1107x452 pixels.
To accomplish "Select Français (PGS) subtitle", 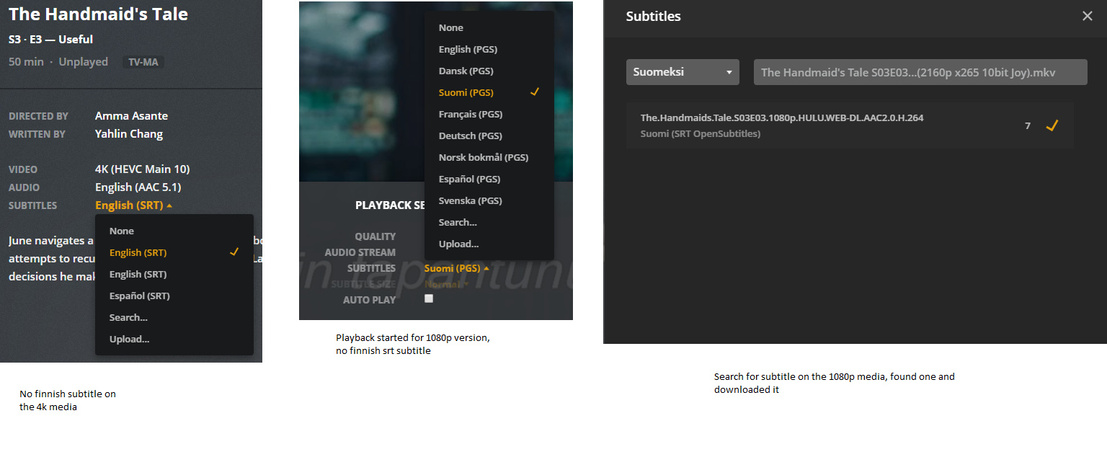I will (489, 114).
